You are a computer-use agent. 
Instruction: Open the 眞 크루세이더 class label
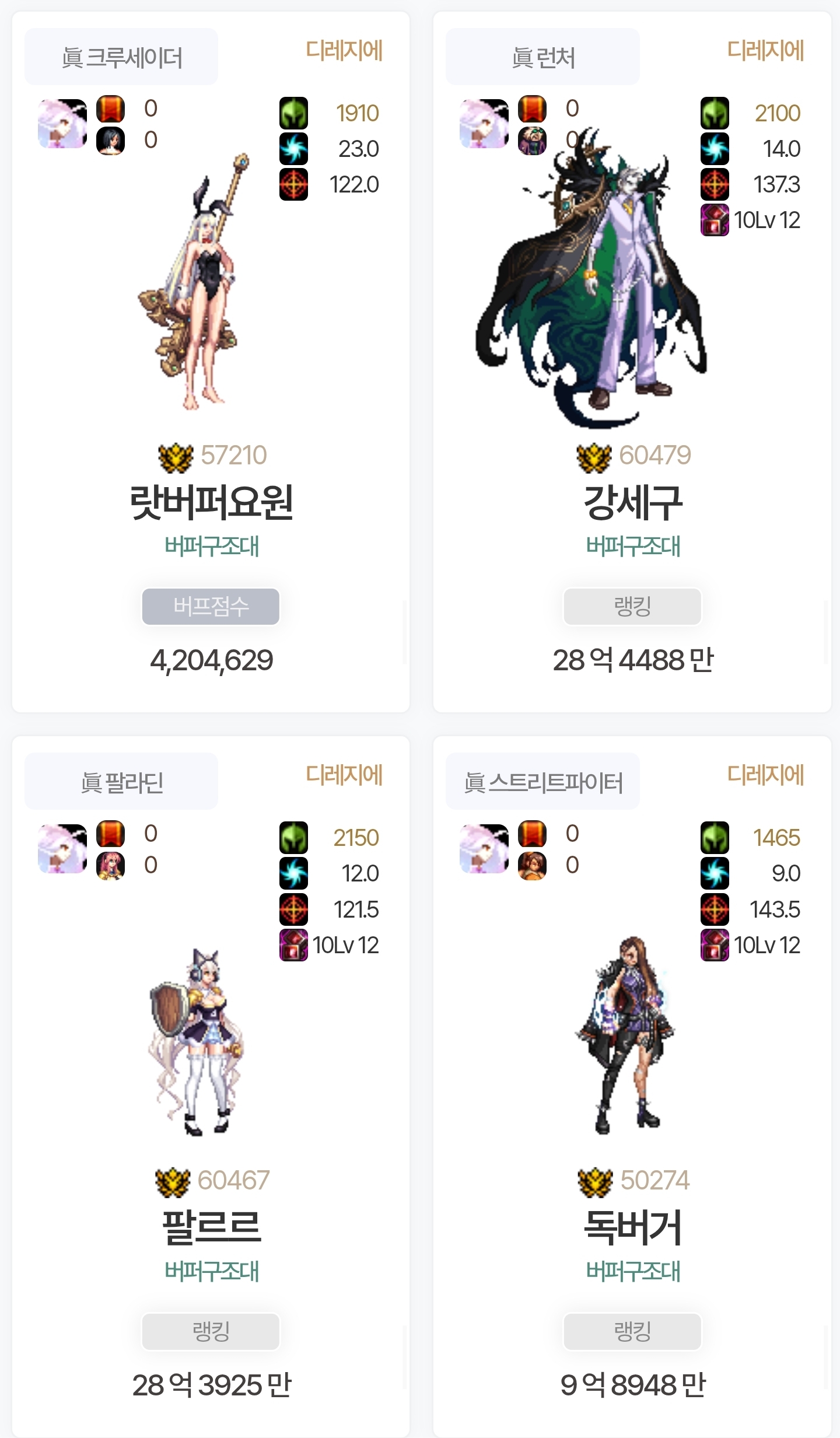coord(121,57)
